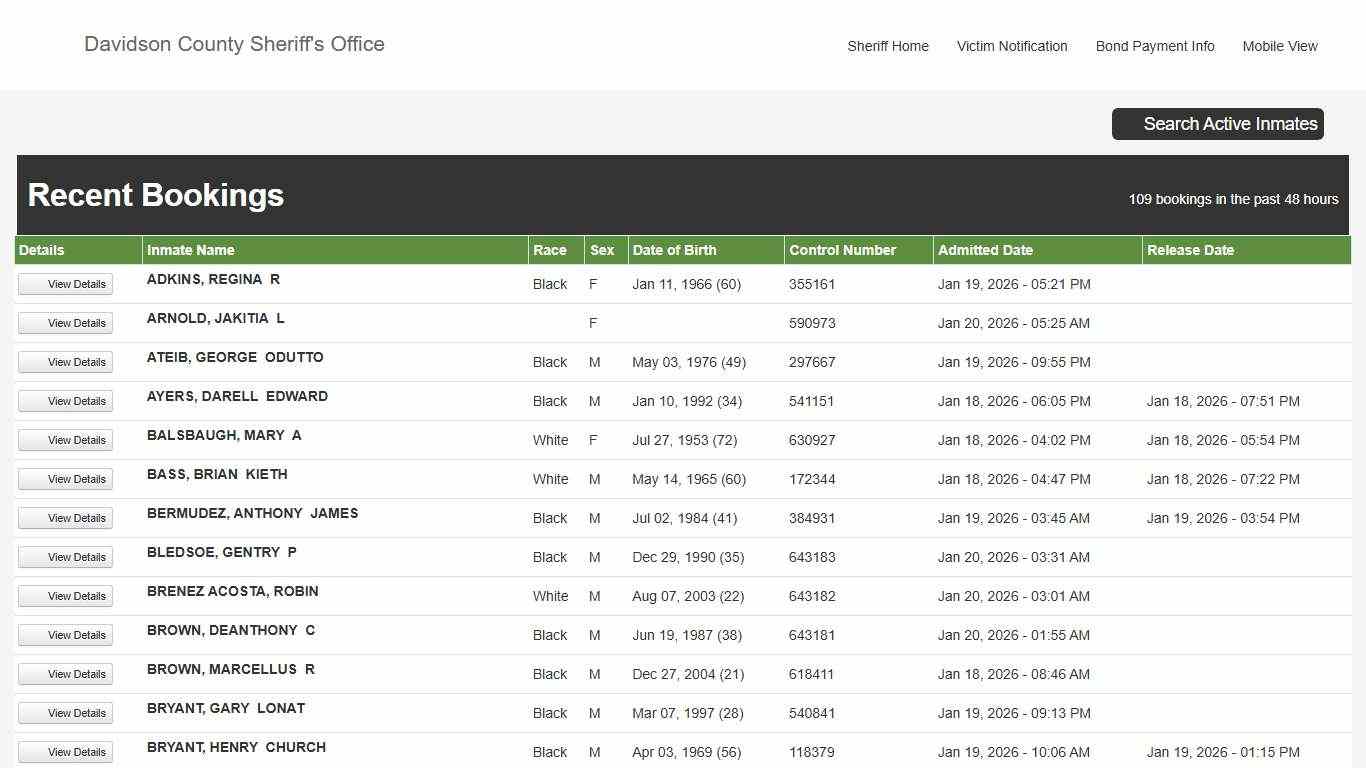Click the Inmate Name column header

[x=191, y=250]
